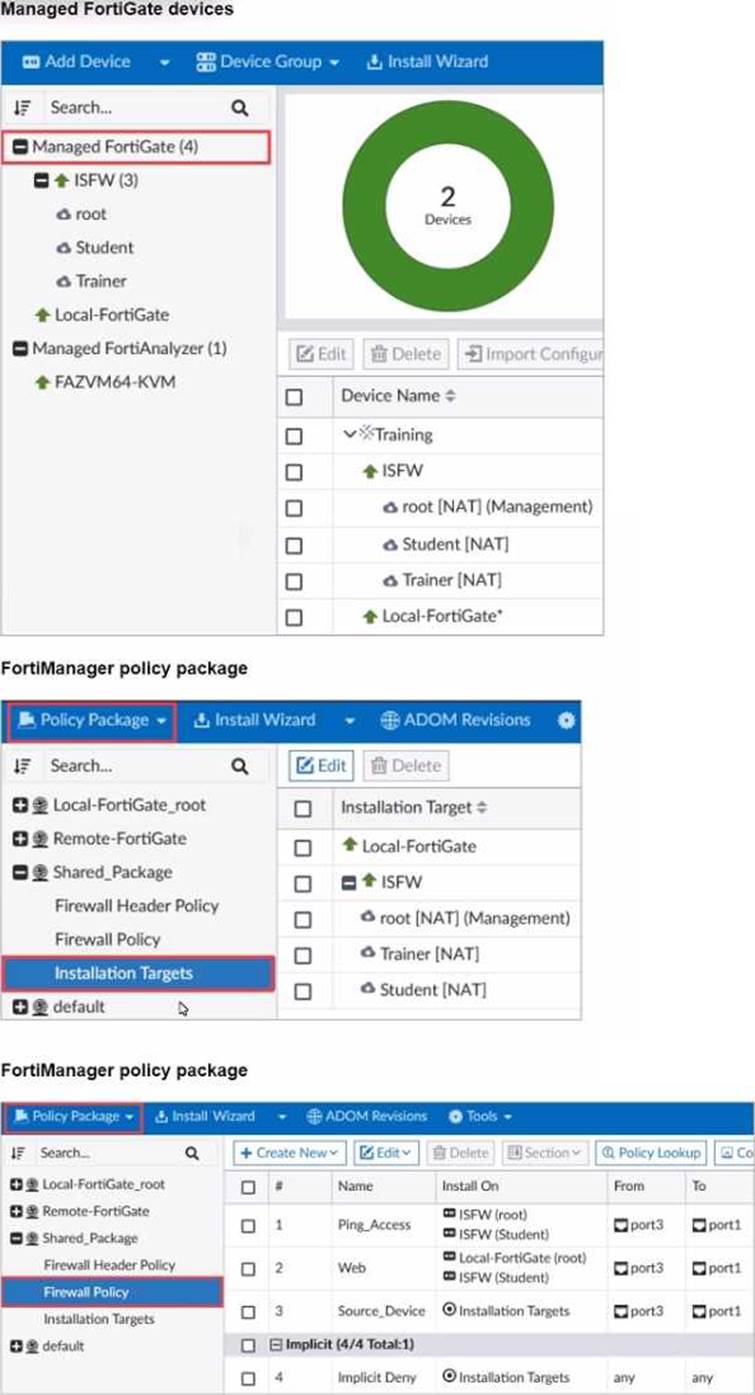The height and width of the screenshot is (1395, 755).
Task: Check the box beside Local-FortiGate* in device table
Action: tap(293, 617)
